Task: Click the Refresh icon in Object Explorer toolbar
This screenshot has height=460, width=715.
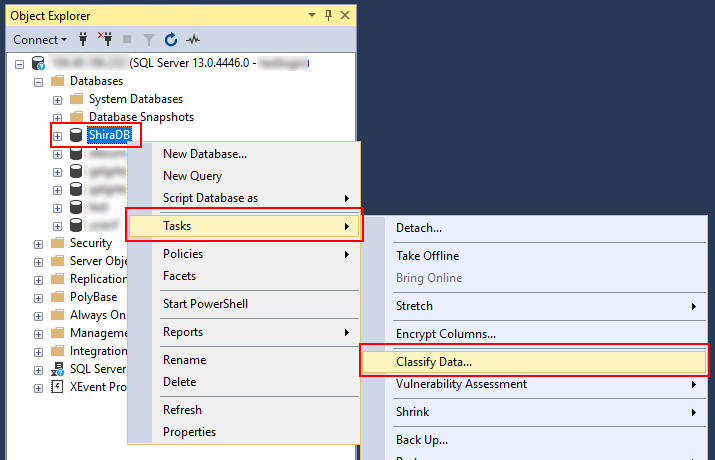Action: (x=171, y=40)
